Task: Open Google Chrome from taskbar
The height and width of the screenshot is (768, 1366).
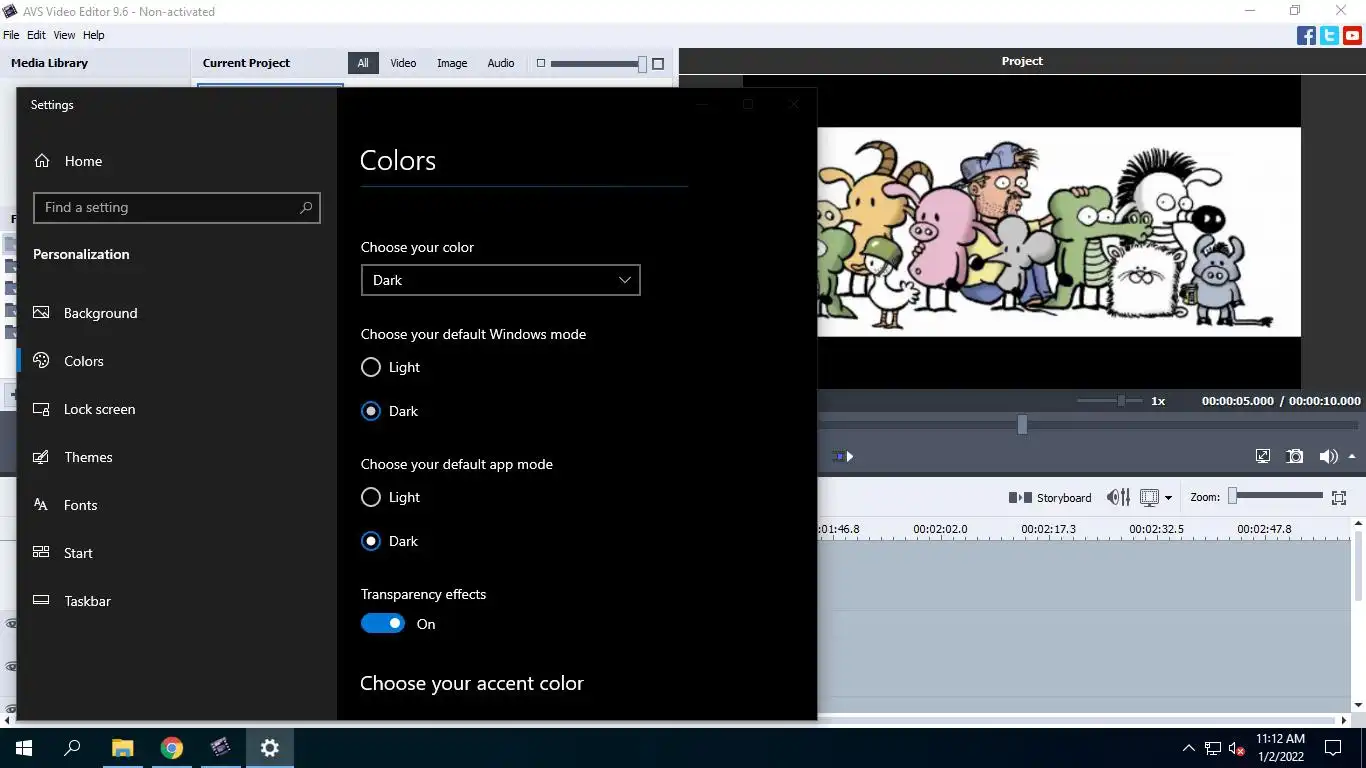Action: click(x=172, y=747)
